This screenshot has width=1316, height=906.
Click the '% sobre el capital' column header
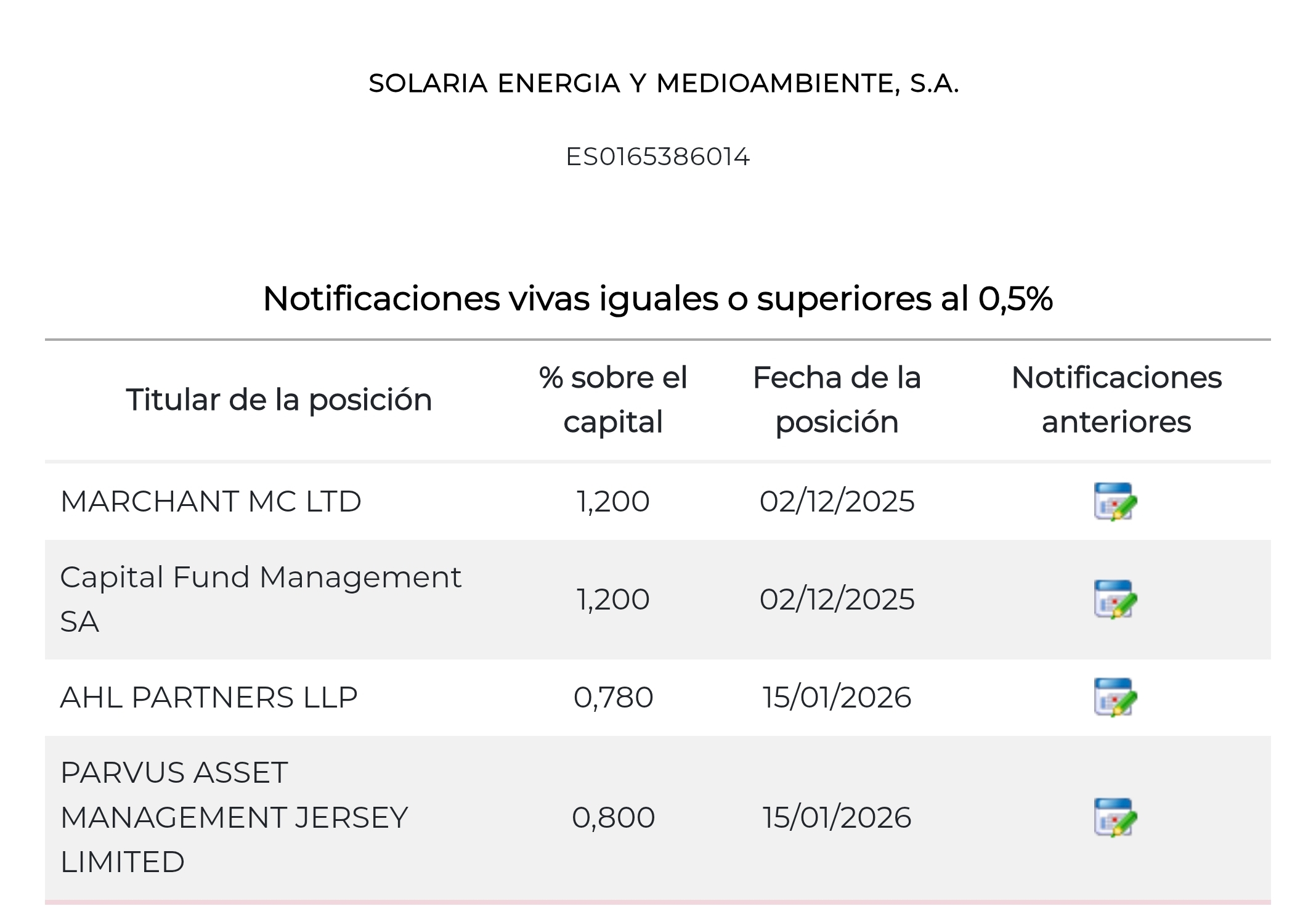(x=613, y=400)
